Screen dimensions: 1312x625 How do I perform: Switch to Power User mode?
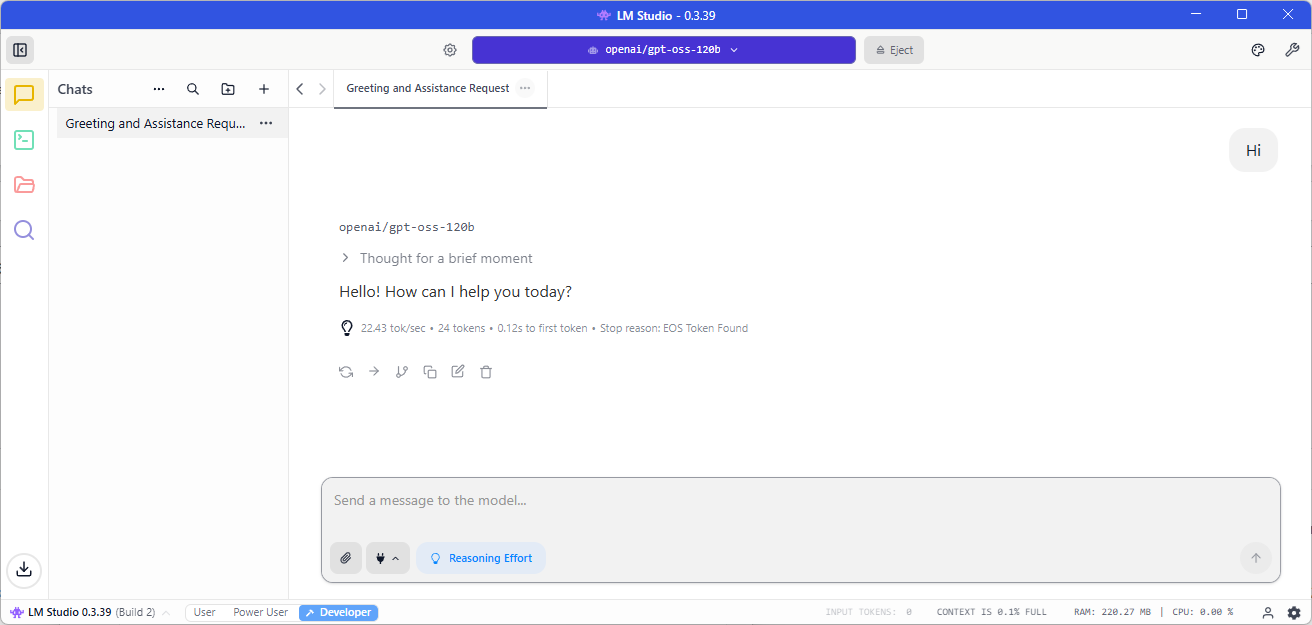coord(260,612)
